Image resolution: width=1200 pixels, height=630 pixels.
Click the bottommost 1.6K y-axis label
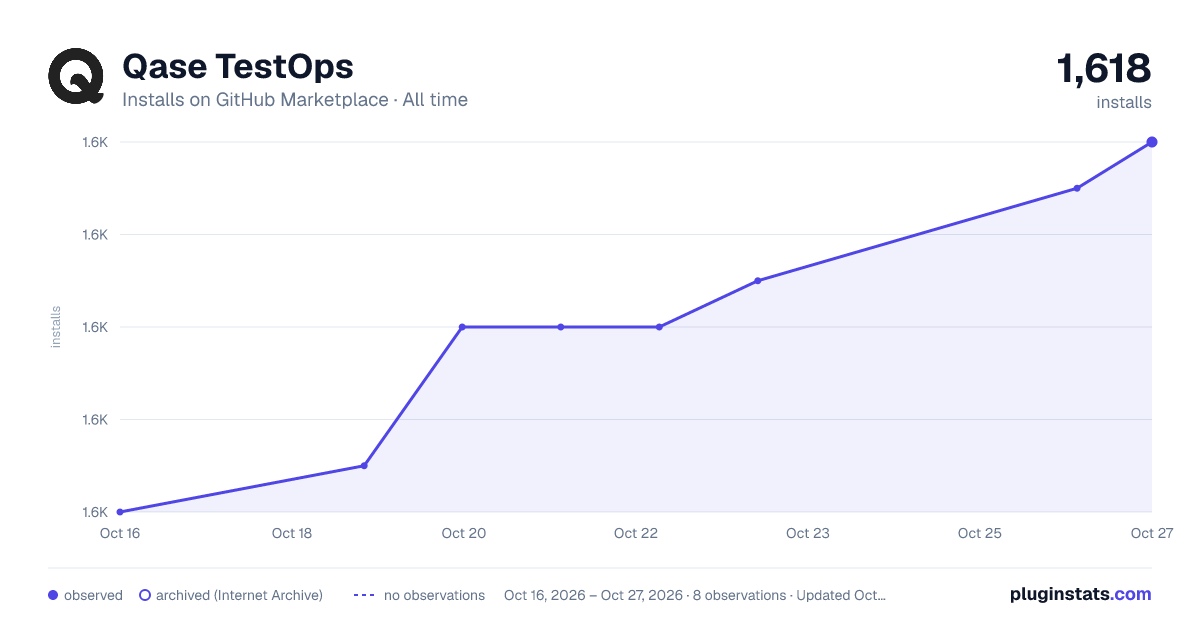click(x=95, y=512)
